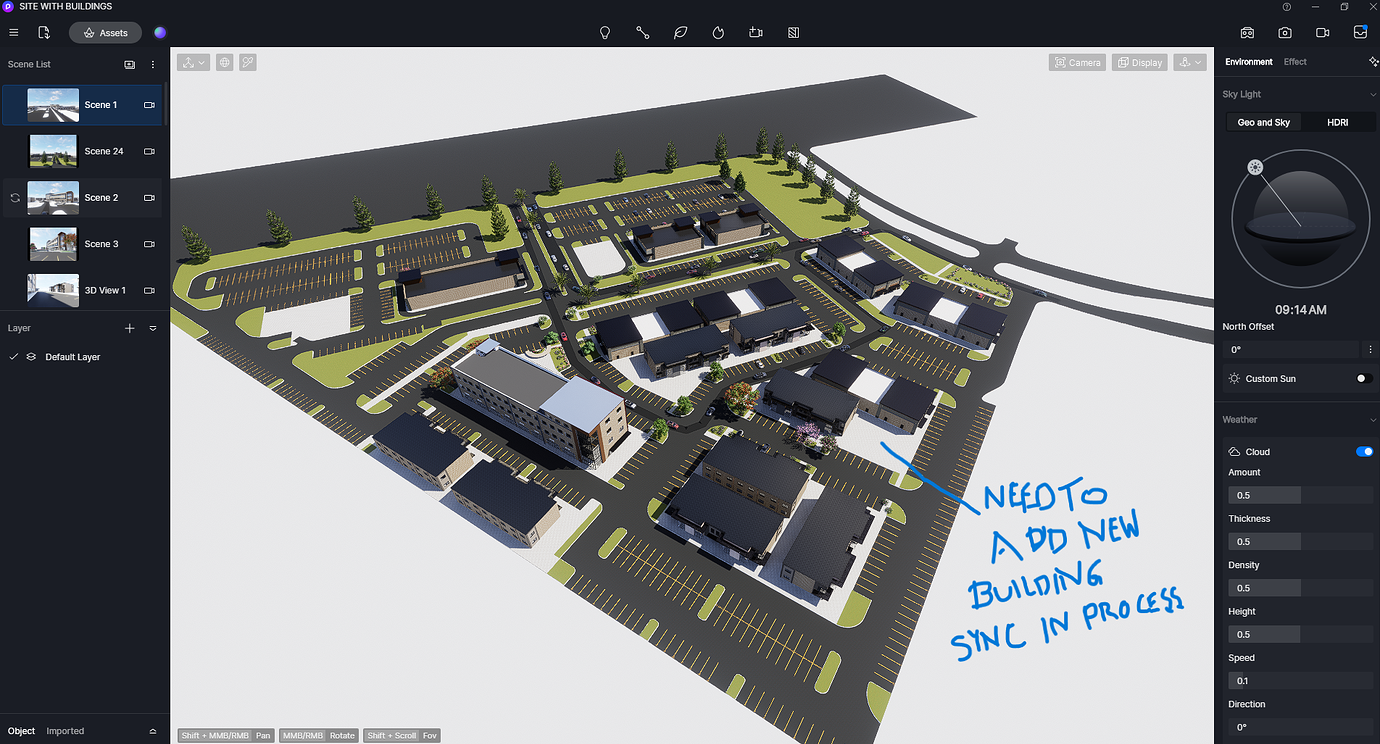
Task: Open the Assets panel
Action: pyautogui.click(x=104, y=32)
